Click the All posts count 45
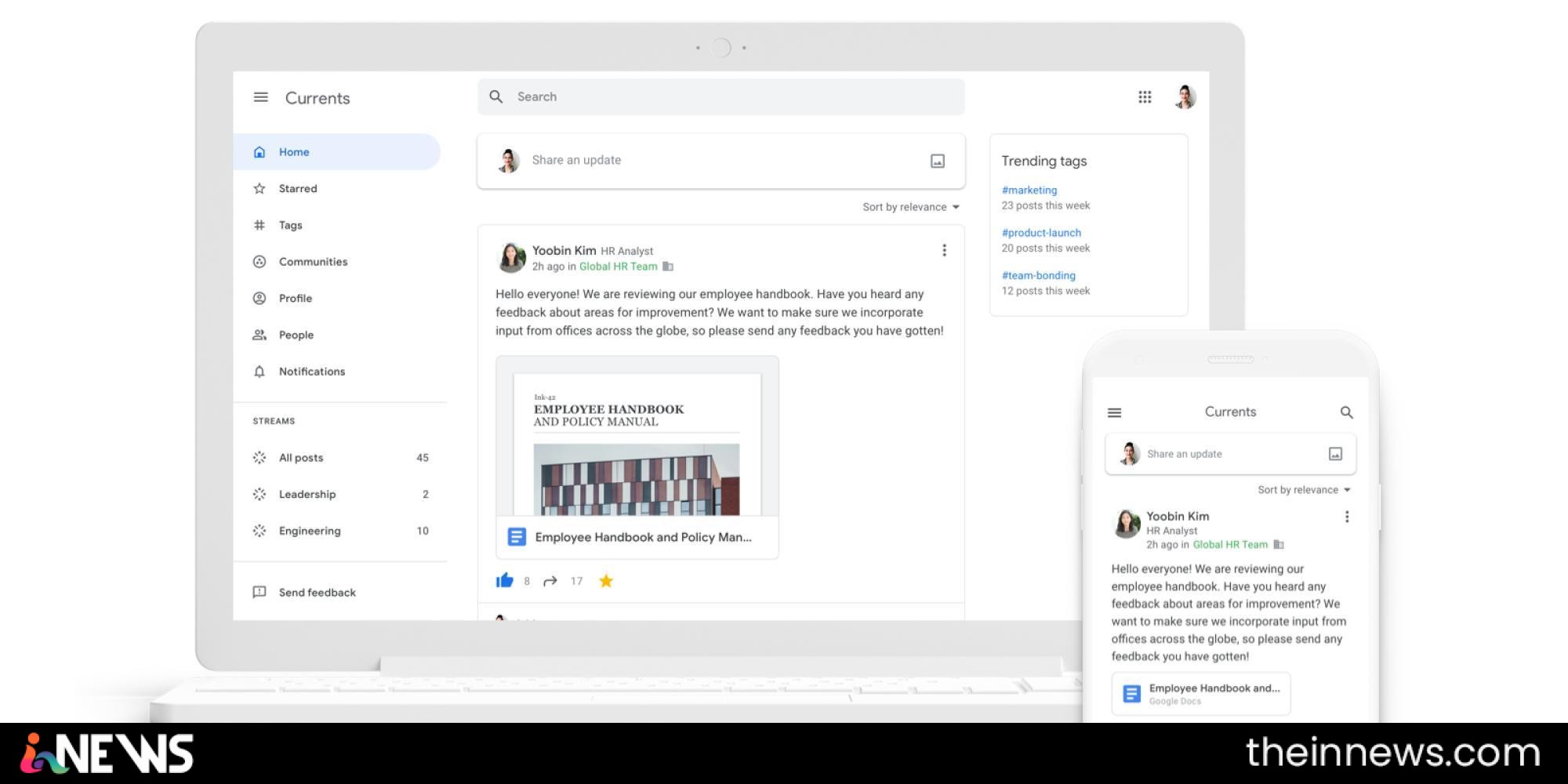The height and width of the screenshot is (784, 1568). tap(423, 458)
